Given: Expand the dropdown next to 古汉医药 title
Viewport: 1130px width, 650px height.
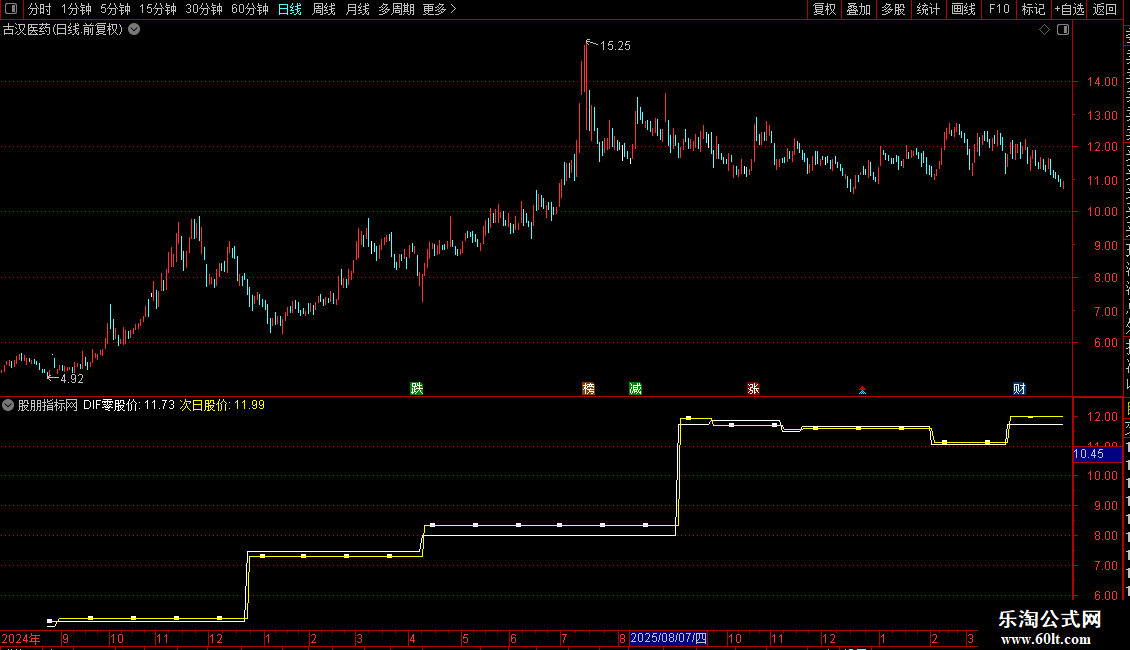Looking at the screenshot, I should click(134, 30).
